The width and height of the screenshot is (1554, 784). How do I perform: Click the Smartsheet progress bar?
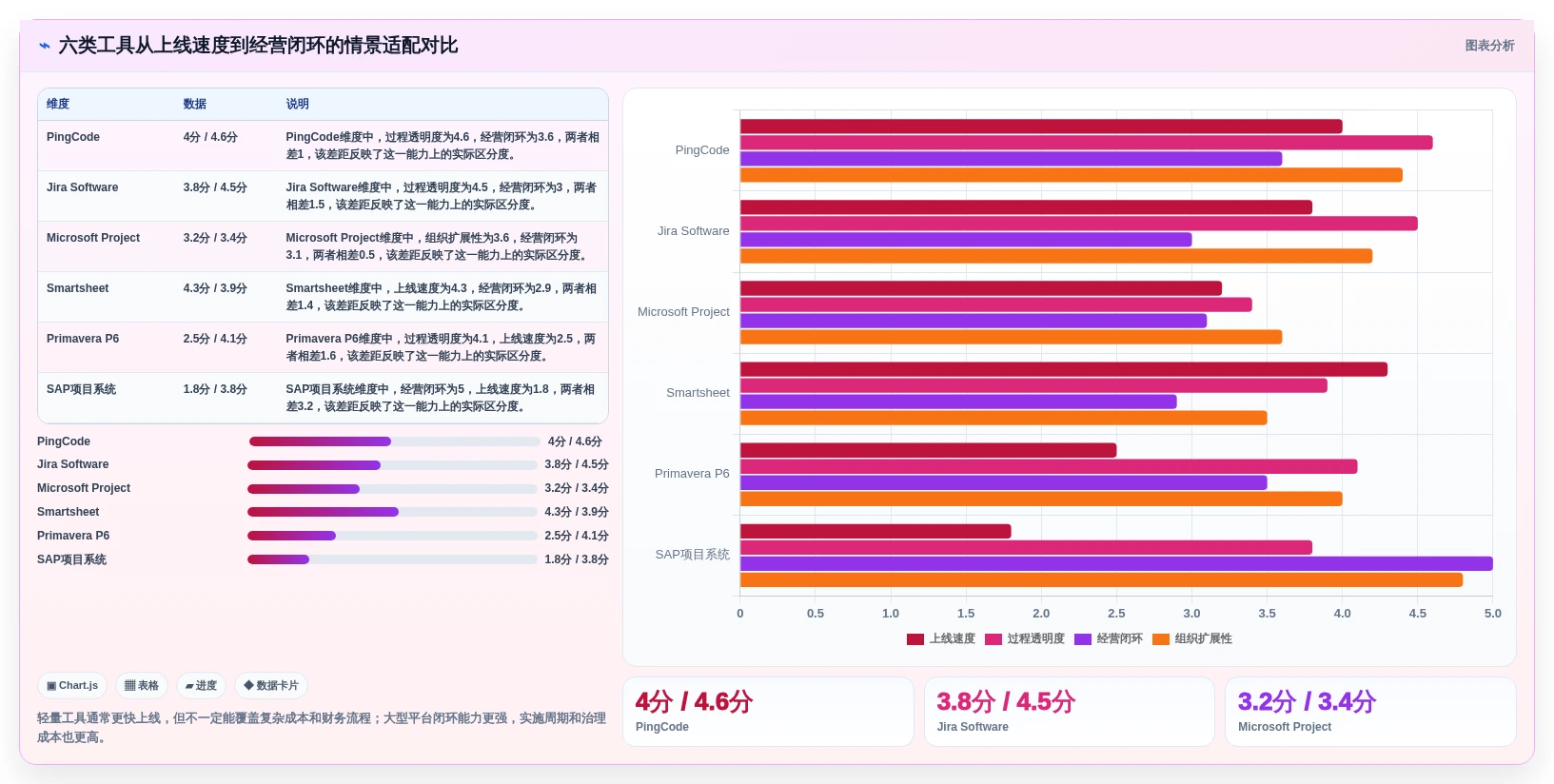tap(392, 512)
